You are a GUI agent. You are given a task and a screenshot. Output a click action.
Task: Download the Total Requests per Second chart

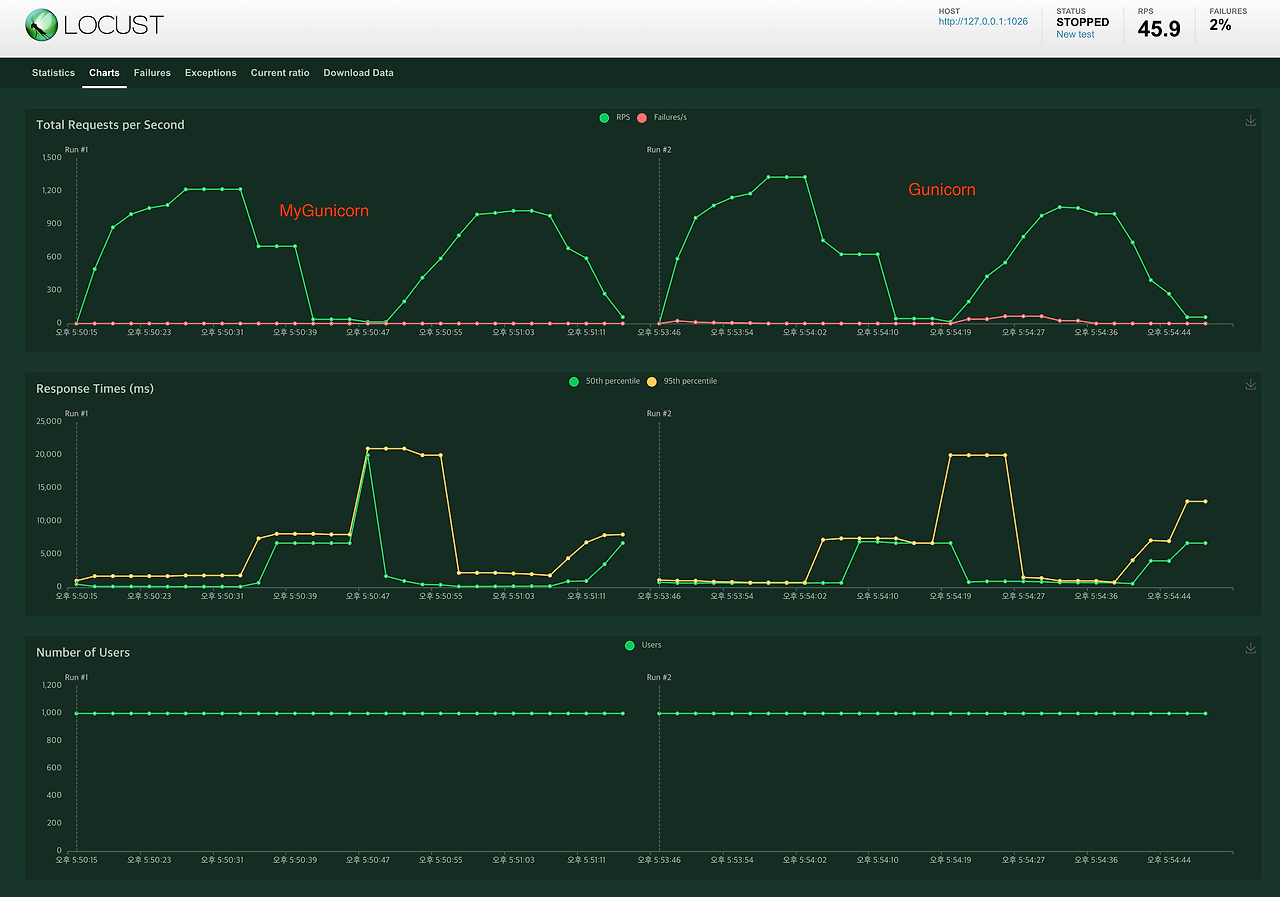1250,121
